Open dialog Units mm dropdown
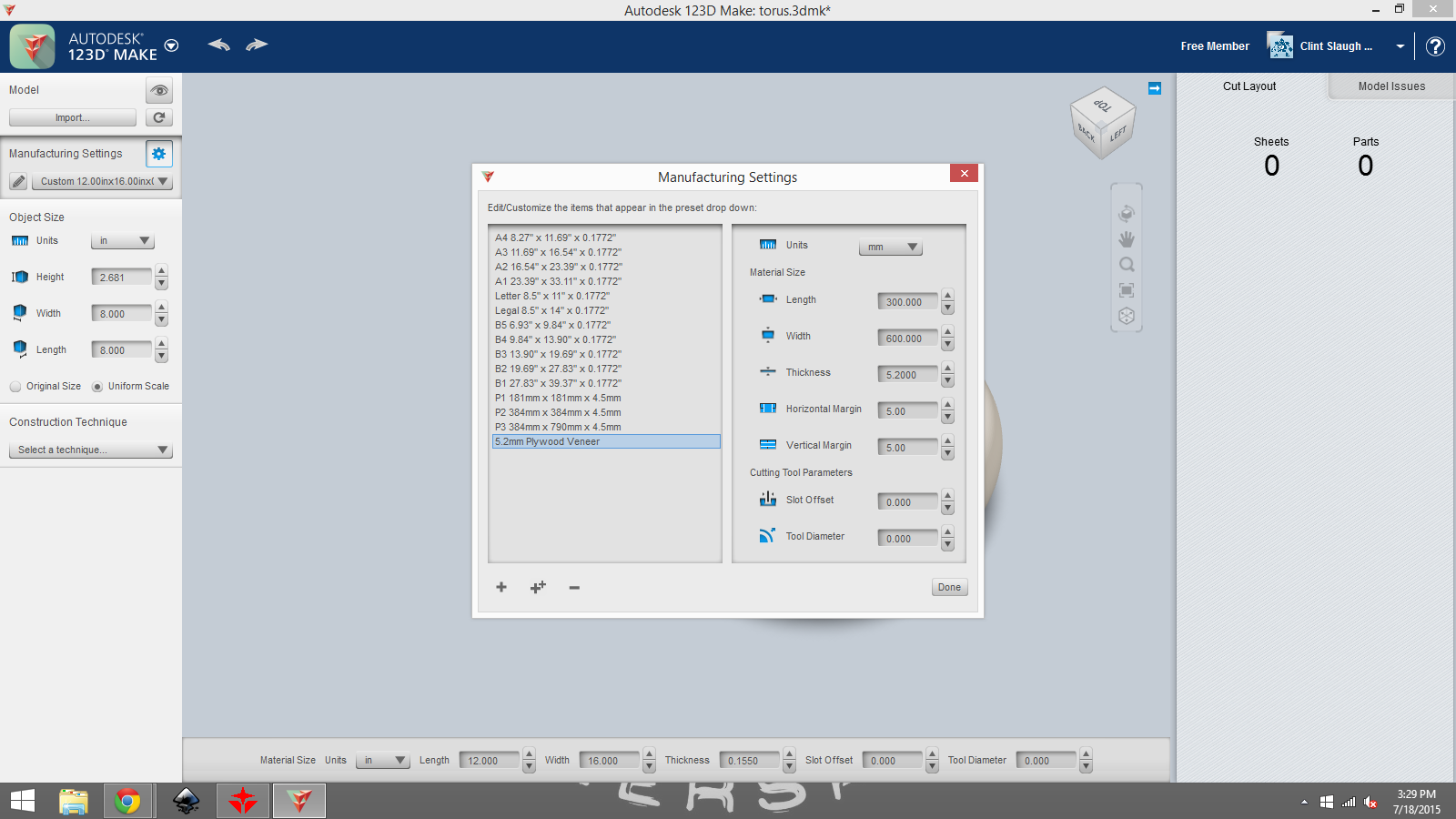This screenshot has height=819, width=1456. (891, 247)
